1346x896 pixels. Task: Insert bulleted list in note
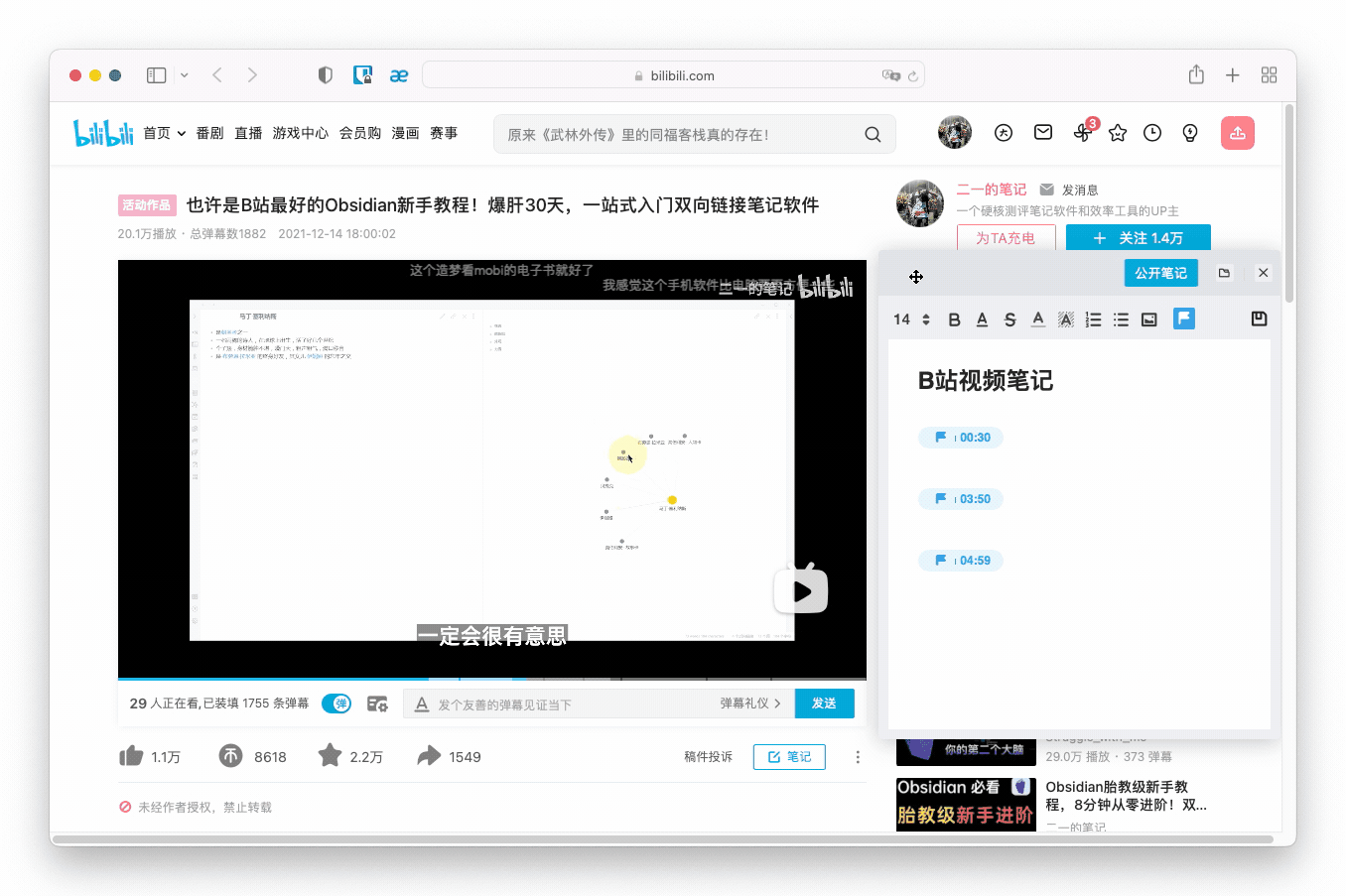(x=1121, y=320)
